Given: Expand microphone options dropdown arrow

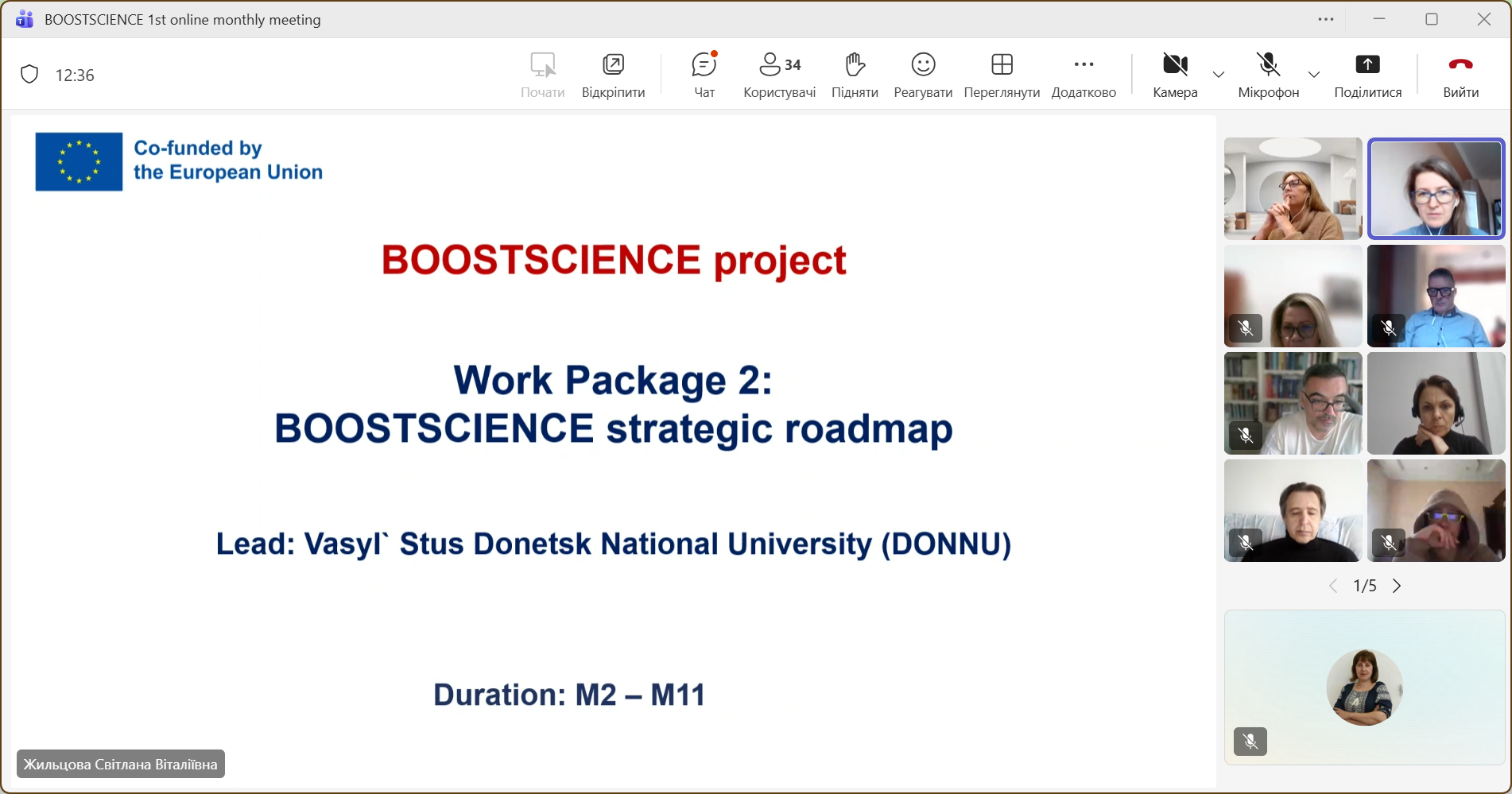Looking at the screenshot, I should [x=1314, y=75].
